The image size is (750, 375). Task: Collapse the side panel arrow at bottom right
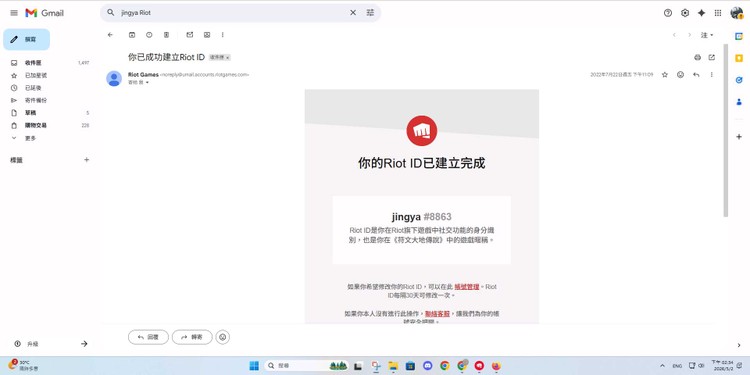click(739, 345)
